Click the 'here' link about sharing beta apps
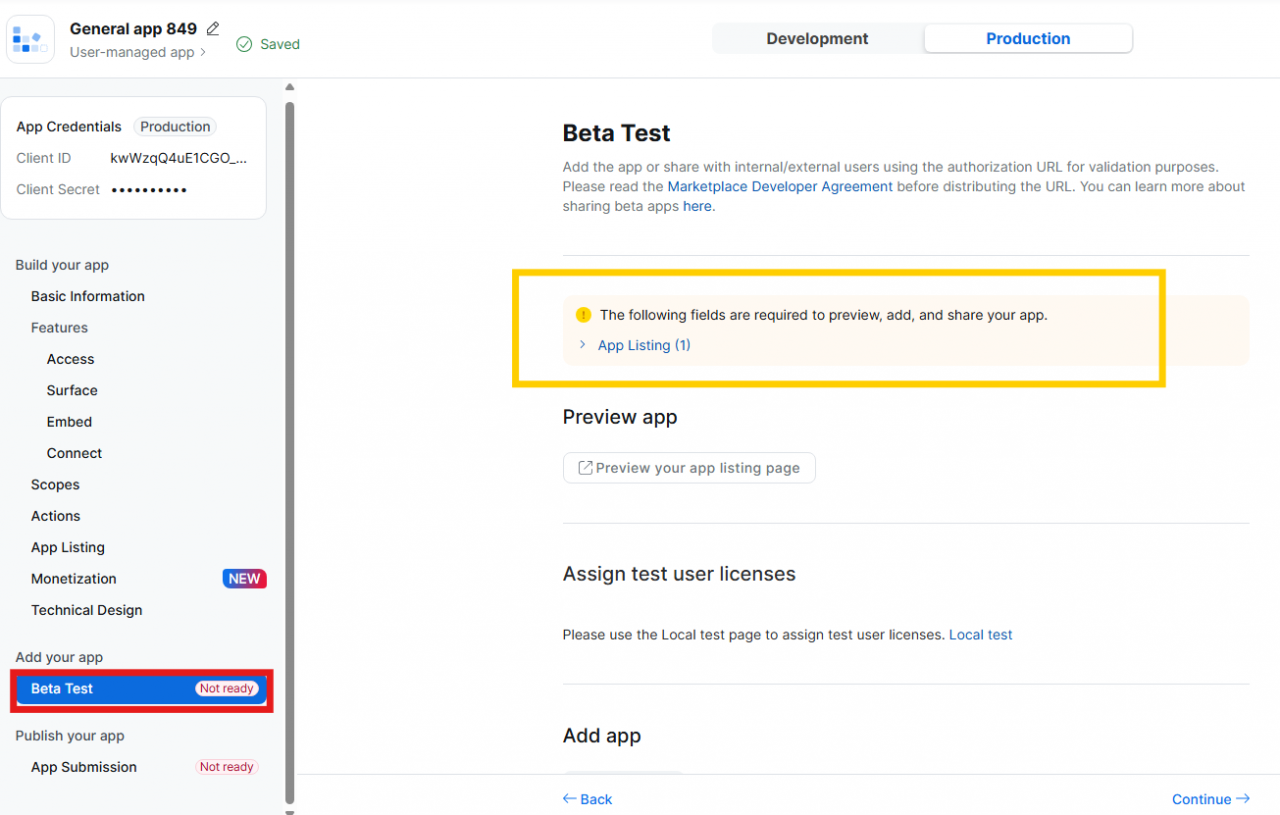 click(x=697, y=207)
